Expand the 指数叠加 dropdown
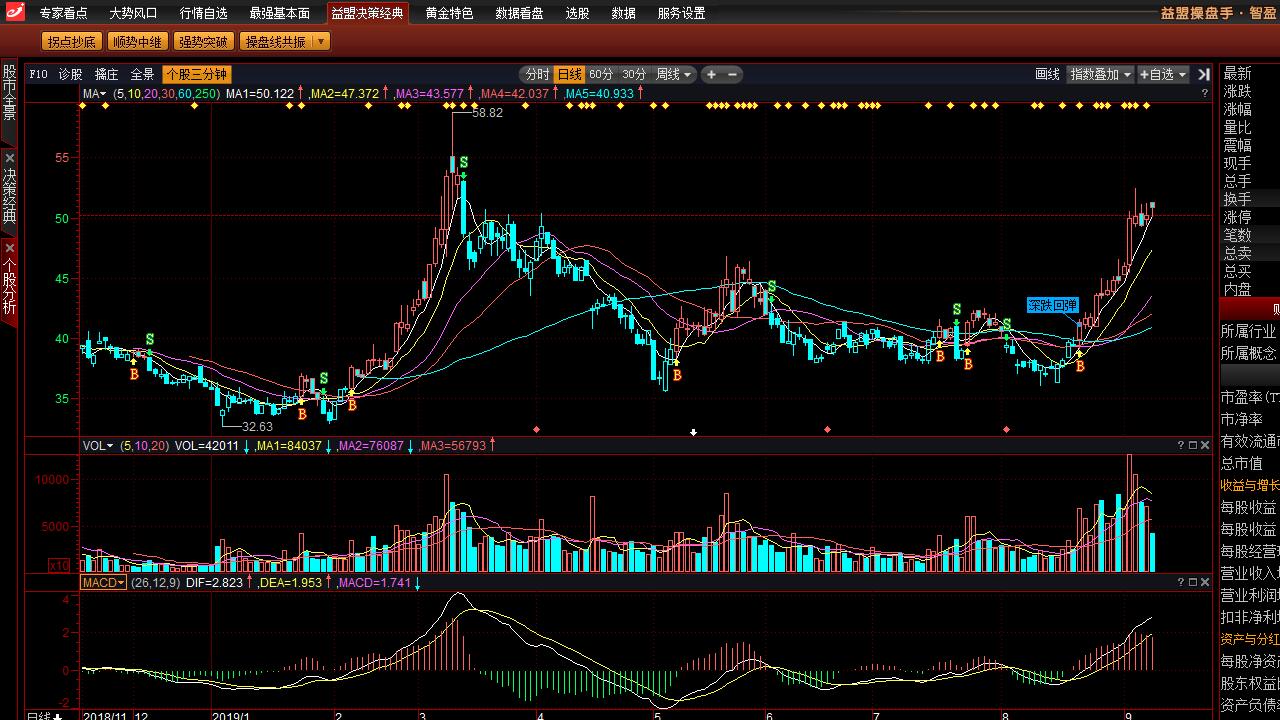This screenshot has height=720, width=1280. [1100, 74]
